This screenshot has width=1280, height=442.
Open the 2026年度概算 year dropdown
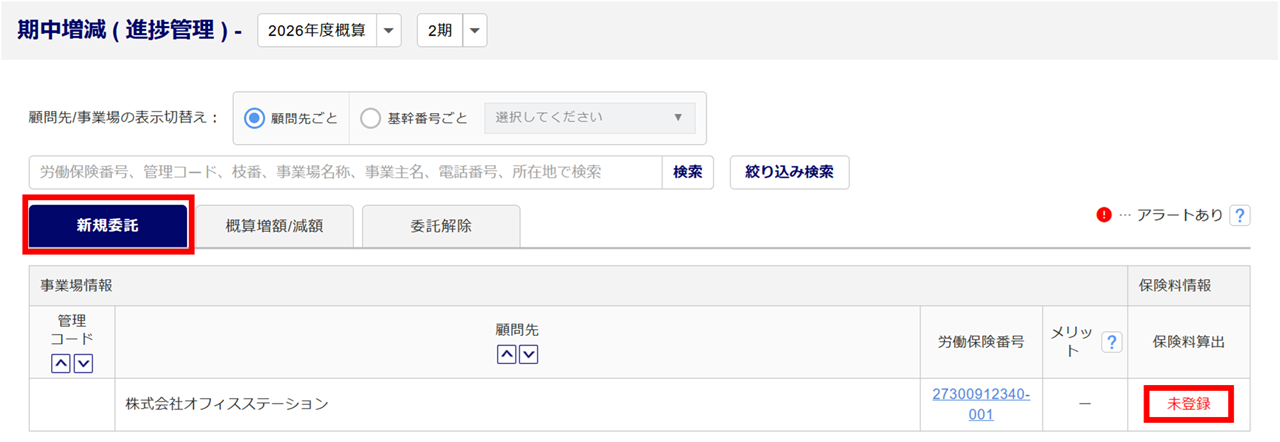tap(329, 31)
